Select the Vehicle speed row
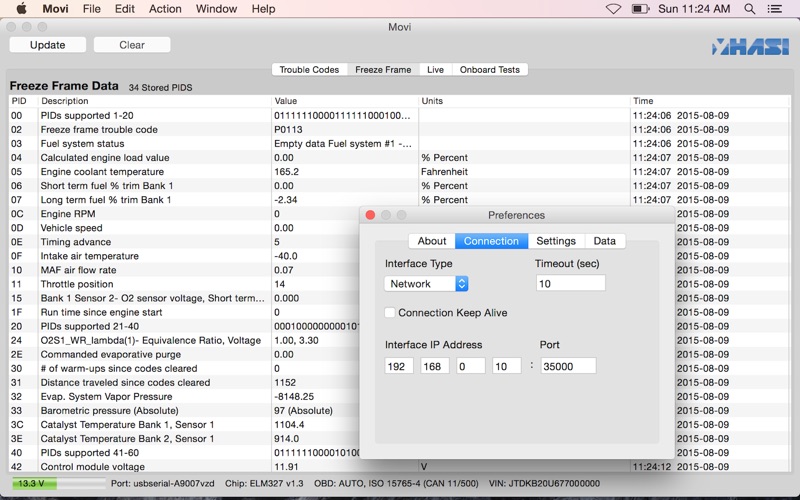The height and width of the screenshot is (500, 800). point(184,228)
